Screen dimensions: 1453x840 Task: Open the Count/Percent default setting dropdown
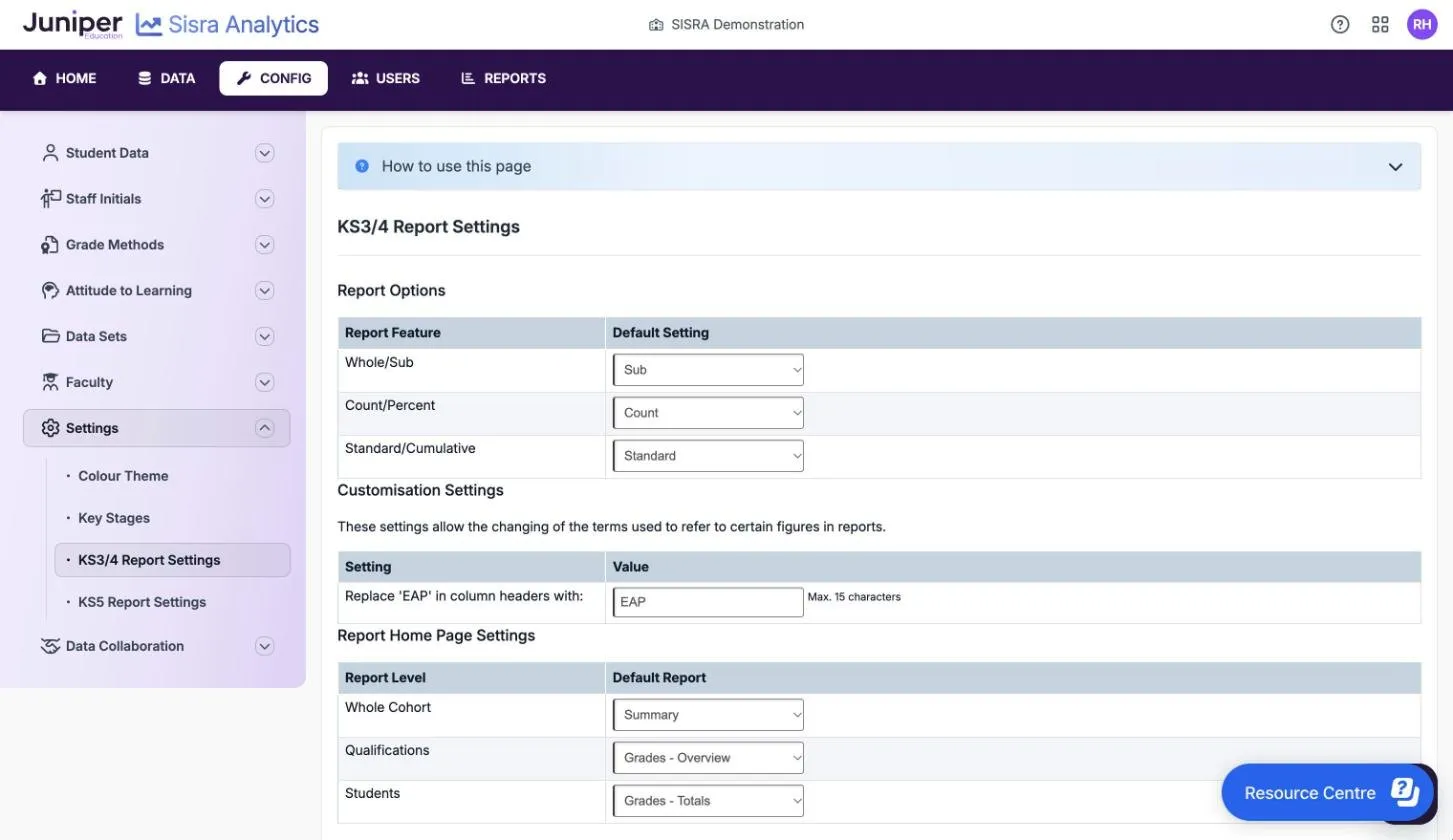coord(708,413)
